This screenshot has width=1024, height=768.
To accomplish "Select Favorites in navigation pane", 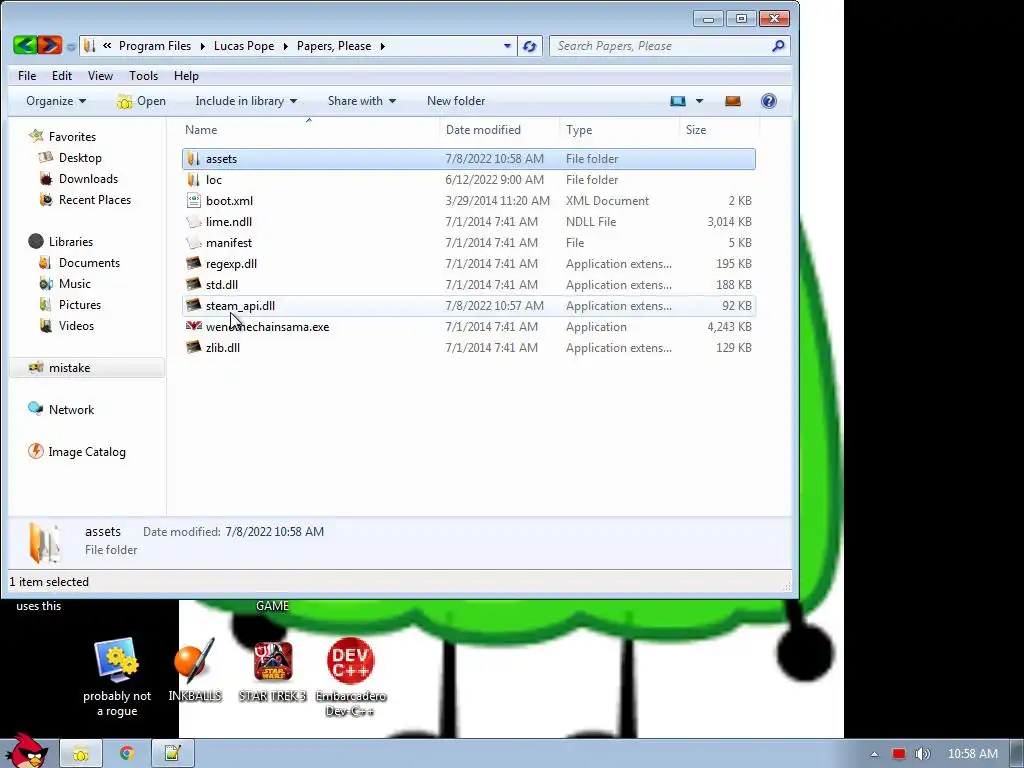I will (x=72, y=136).
